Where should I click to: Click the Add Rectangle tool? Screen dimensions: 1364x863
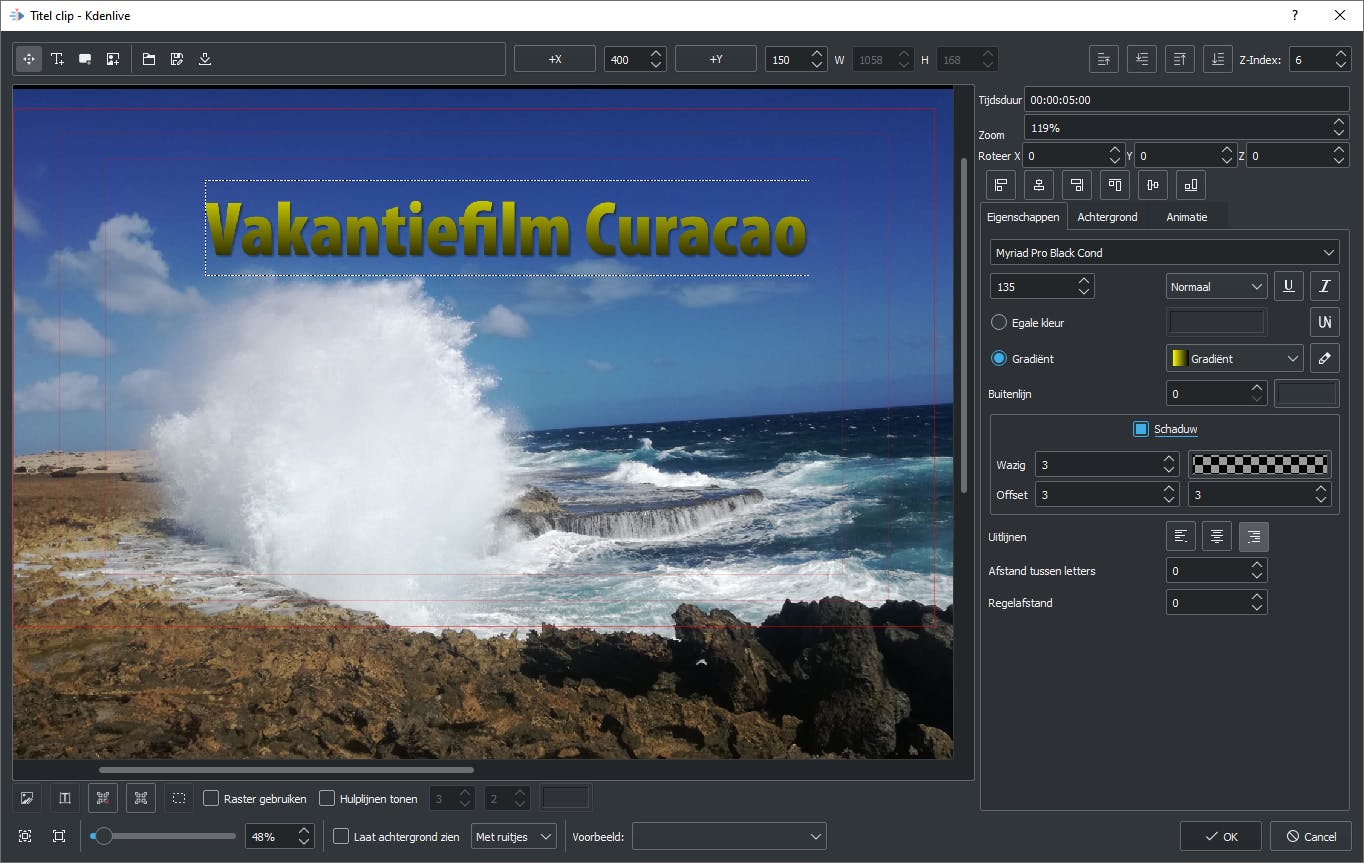[85, 60]
